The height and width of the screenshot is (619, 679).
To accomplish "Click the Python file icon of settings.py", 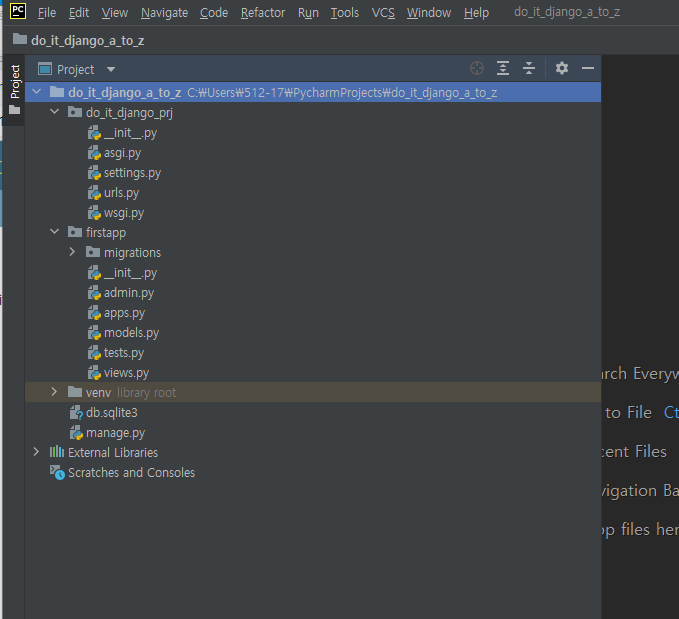I will click(94, 173).
